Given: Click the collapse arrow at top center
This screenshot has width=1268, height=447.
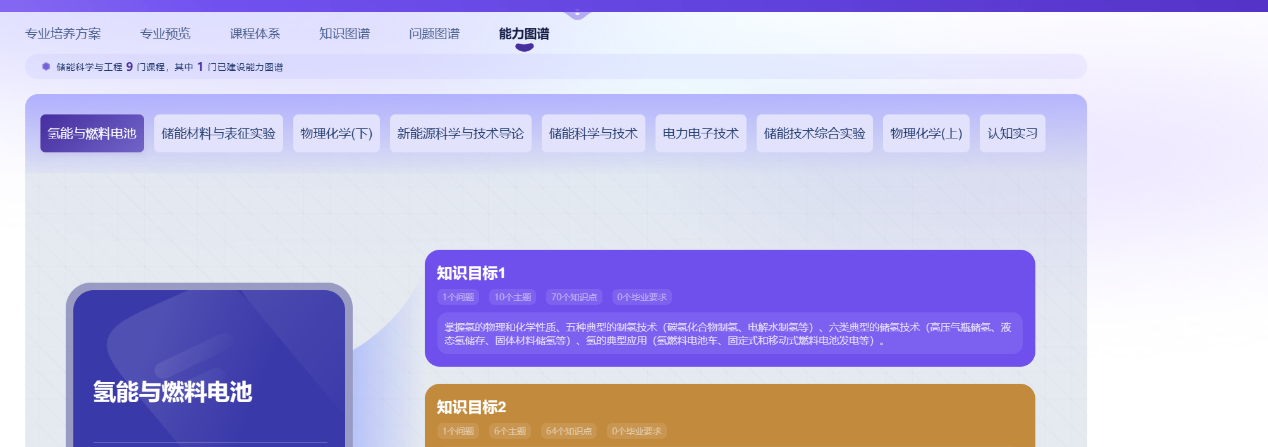Looking at the screenshot, I should coord(577,13).
